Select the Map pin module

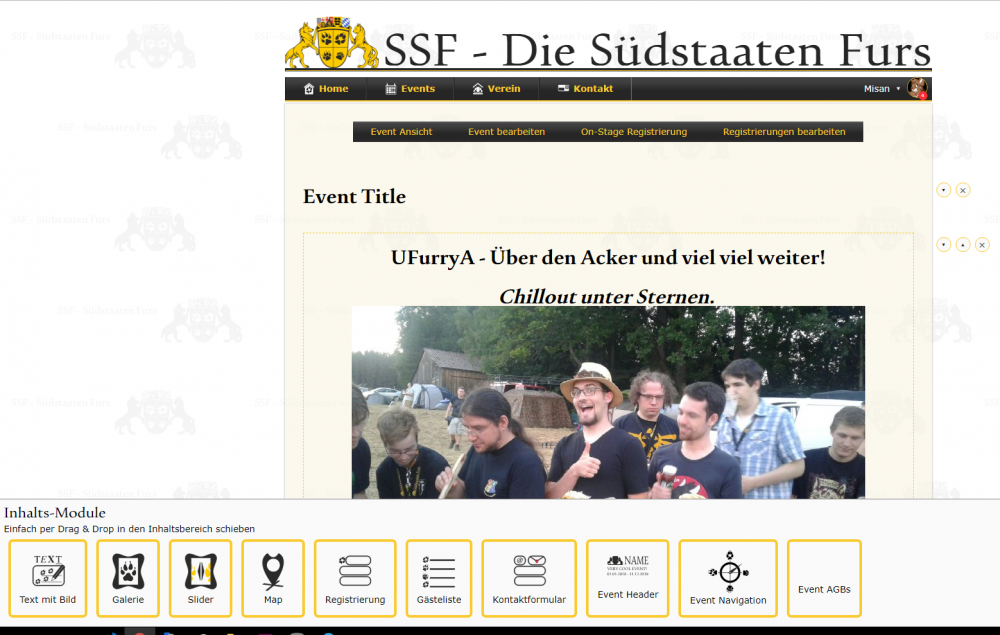[x=273, y=578]
